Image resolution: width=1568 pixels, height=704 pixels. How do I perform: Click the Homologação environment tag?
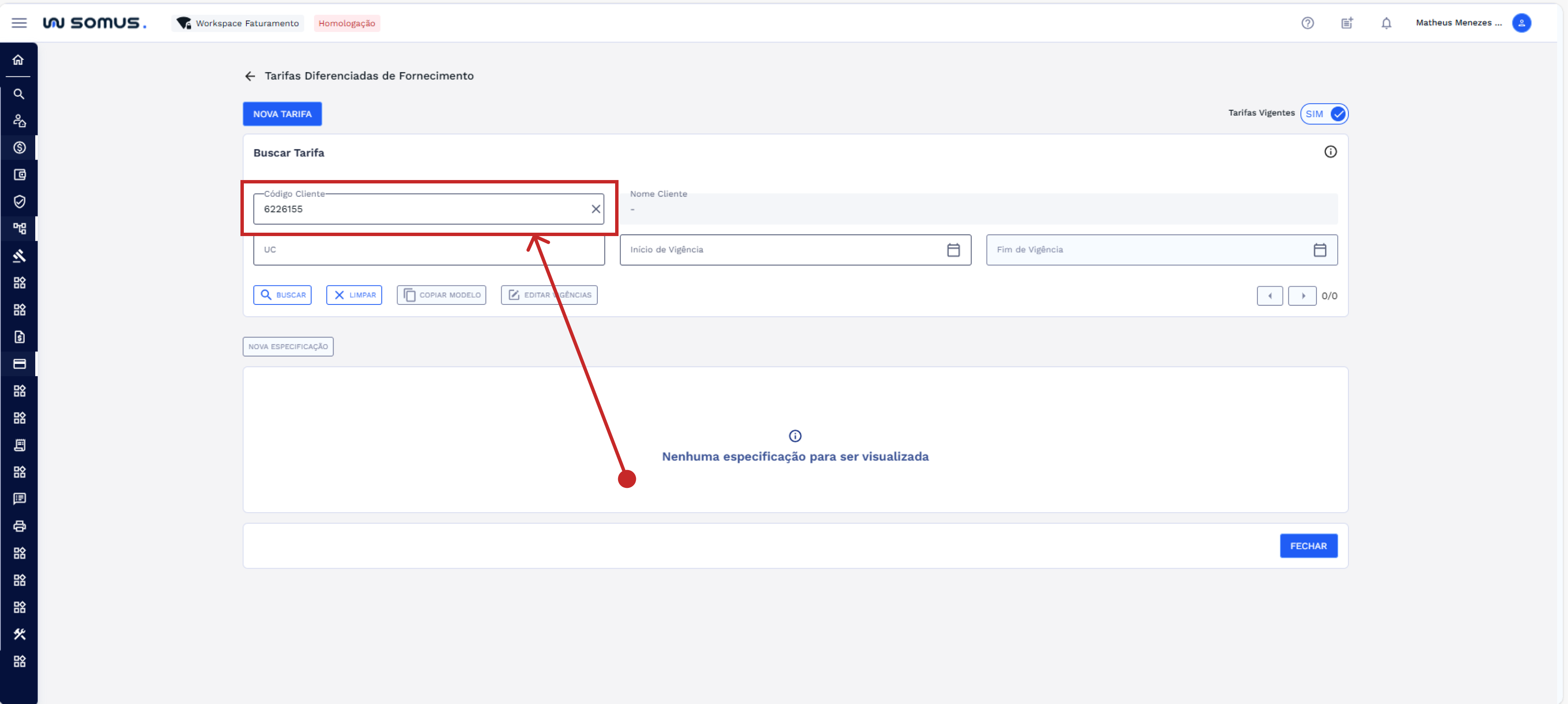[346, 23]
